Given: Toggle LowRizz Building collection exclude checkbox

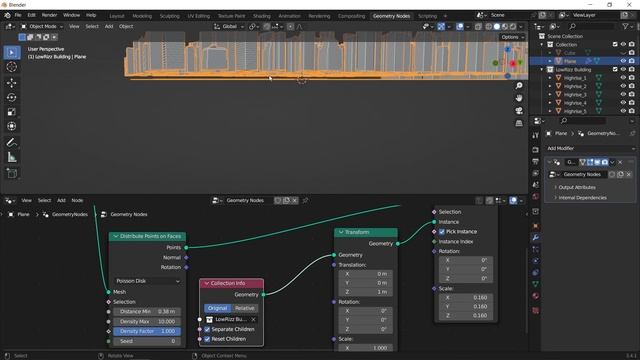Looking at the screenshot, I should tap(615, 69).
